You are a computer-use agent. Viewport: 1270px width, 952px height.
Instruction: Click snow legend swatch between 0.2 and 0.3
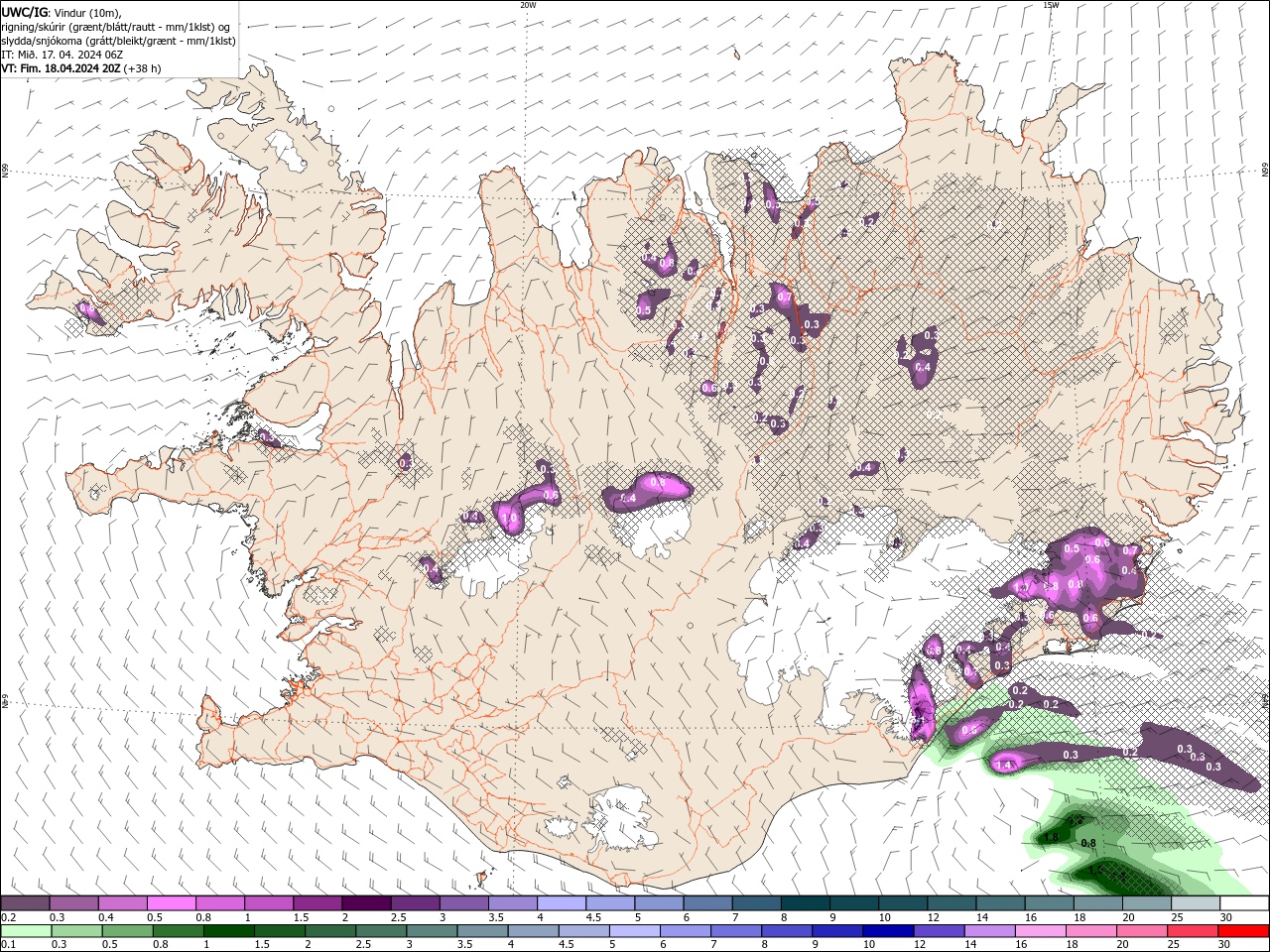[x=26, y=903]
